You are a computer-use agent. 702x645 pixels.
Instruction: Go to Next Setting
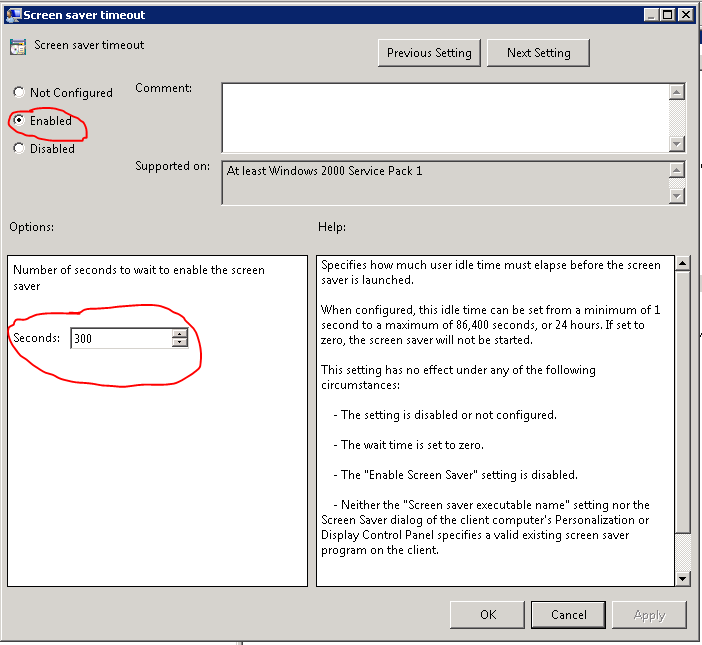coord(538,53)
